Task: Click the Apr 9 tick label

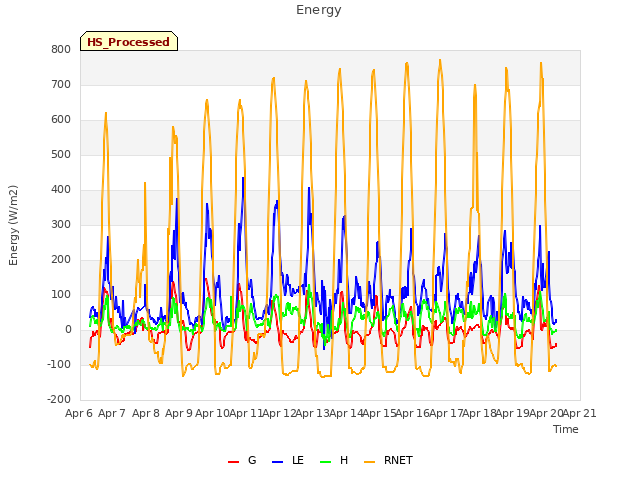Action: pos(179,413)
